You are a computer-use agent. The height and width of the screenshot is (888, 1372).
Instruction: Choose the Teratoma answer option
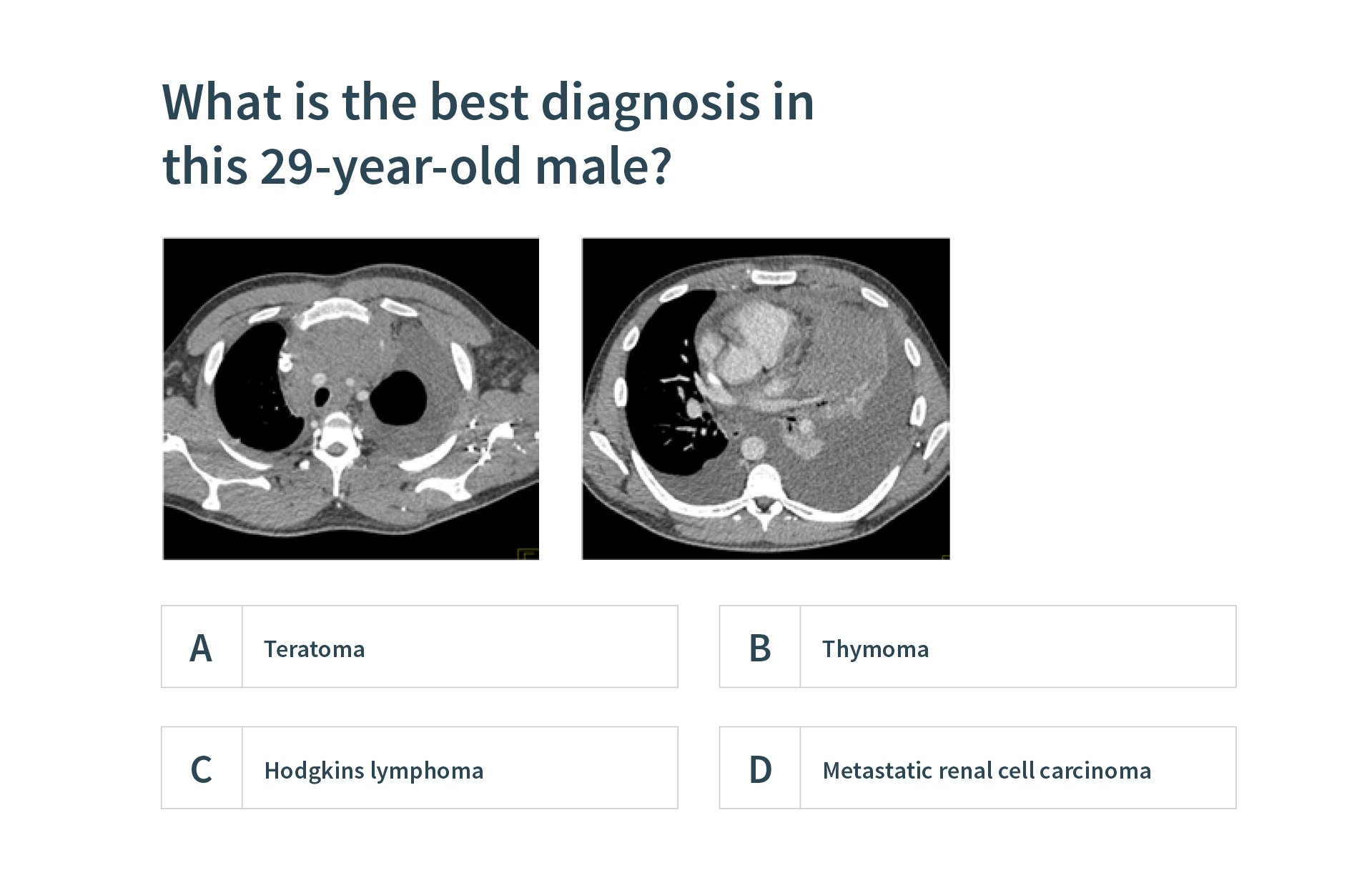[315, 649]
